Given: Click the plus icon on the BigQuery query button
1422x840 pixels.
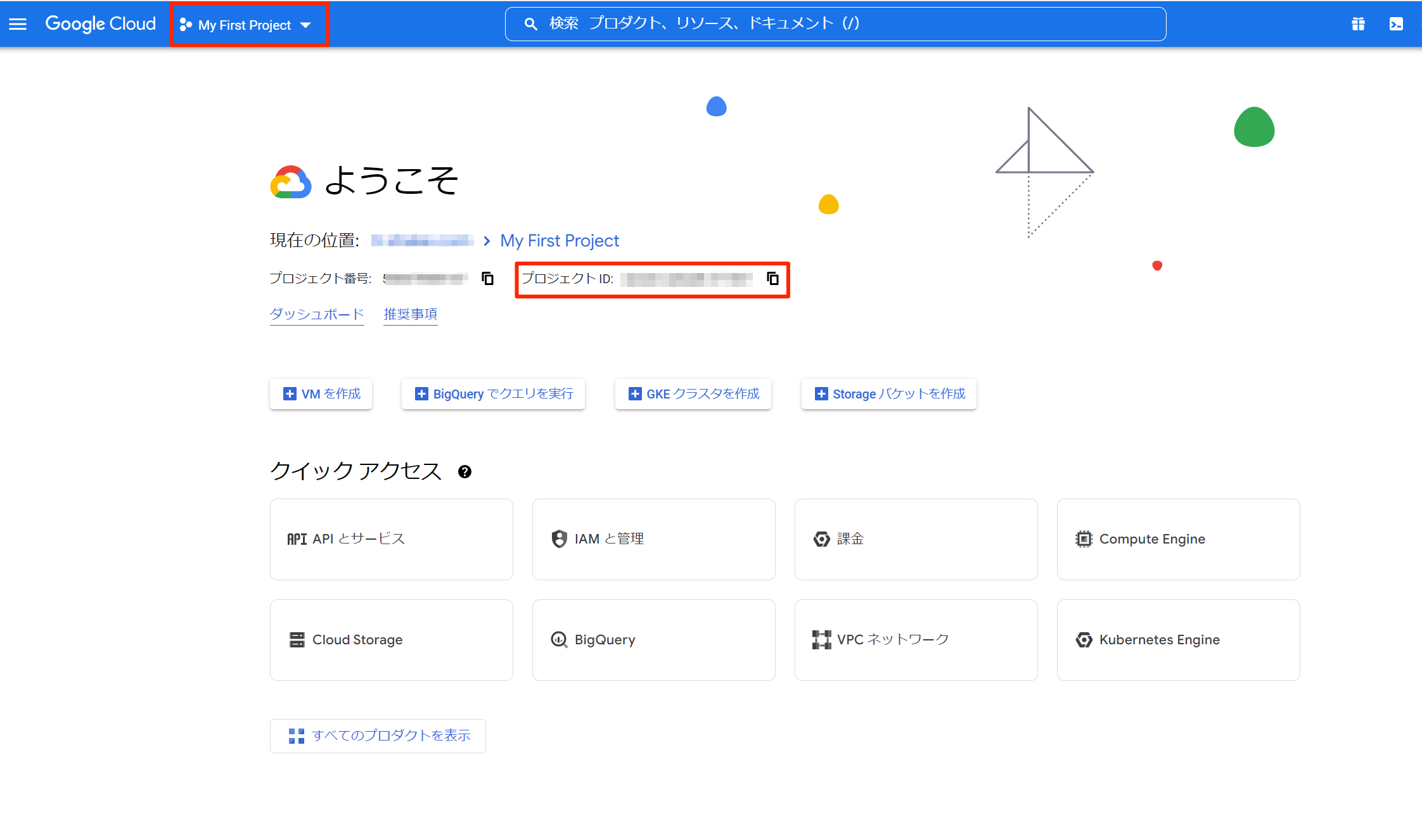Looking at the screenshot, I should (x=421, y=394).
